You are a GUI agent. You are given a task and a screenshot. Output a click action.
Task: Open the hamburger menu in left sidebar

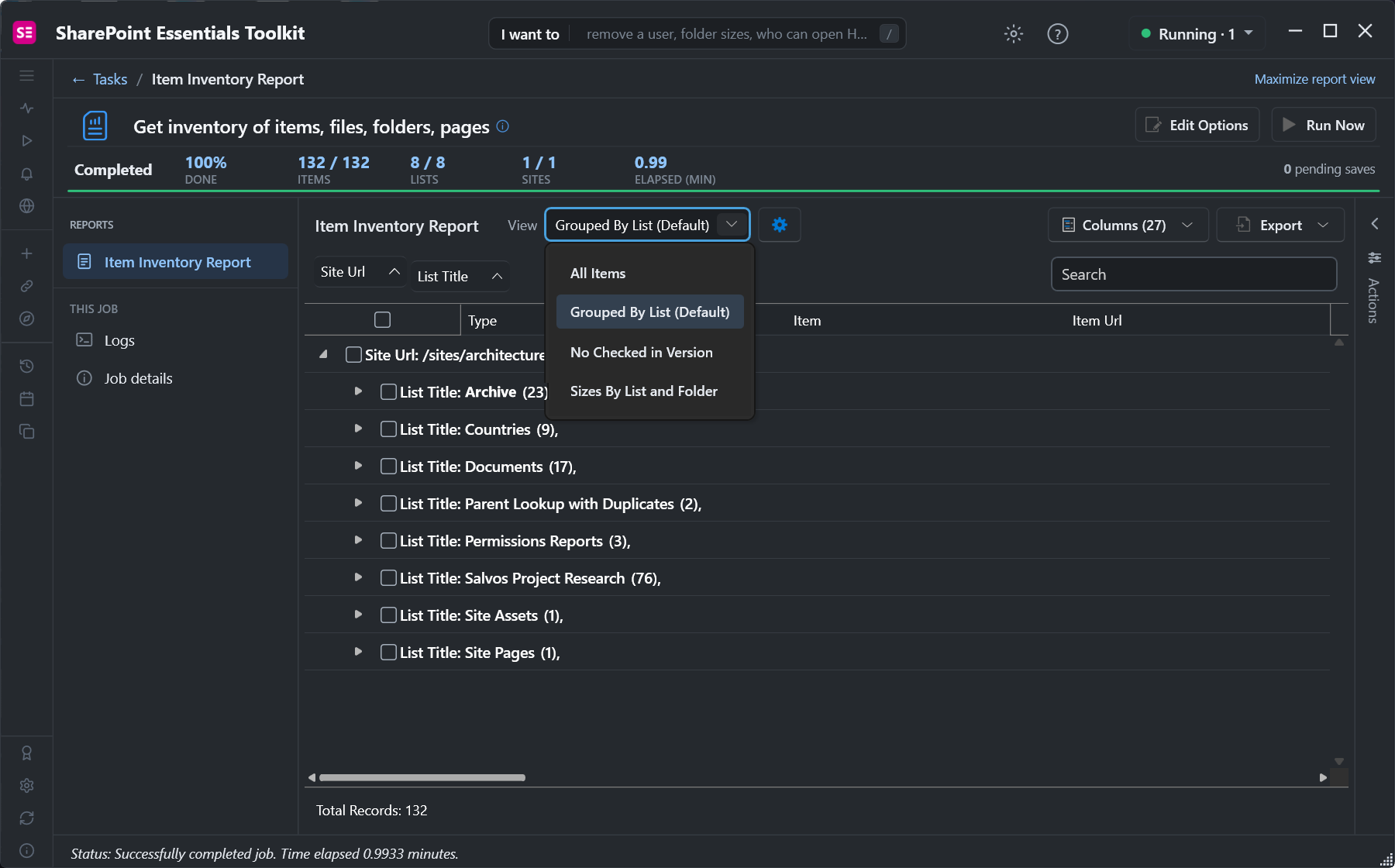click(x=26, y=76)
